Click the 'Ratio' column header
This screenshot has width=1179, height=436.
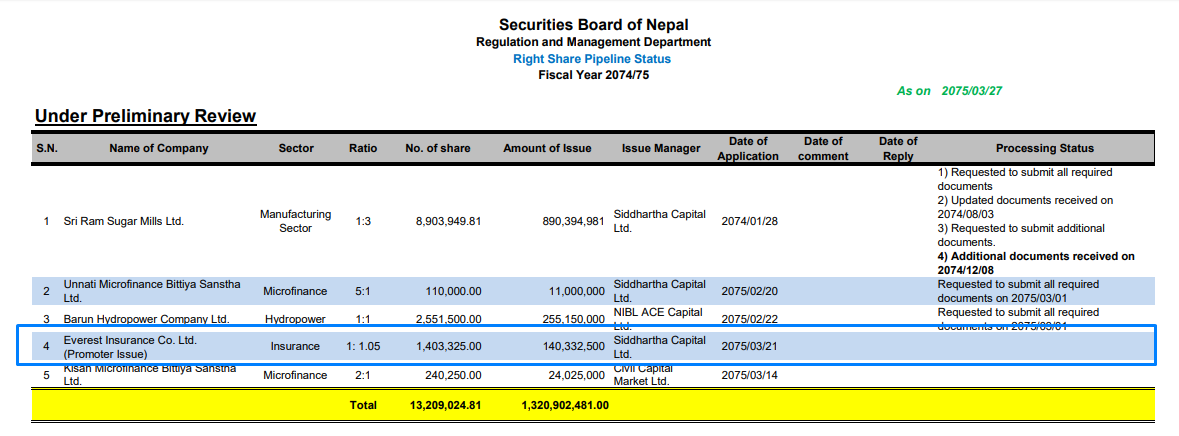pyautogui.click(x=363, y=148)
